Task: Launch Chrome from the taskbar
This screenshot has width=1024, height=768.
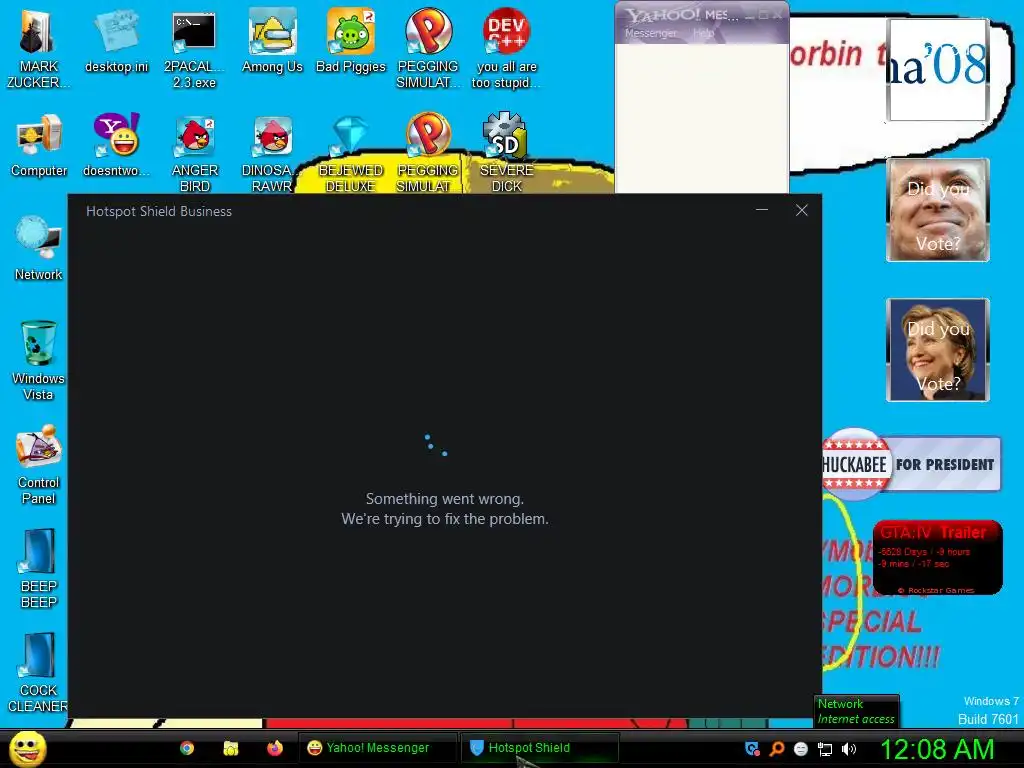Action: [187, 748]
